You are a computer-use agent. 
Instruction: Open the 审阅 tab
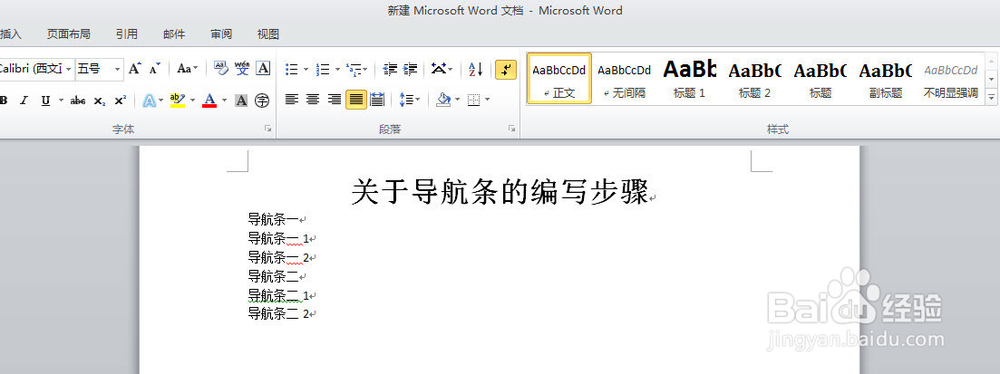221,34
